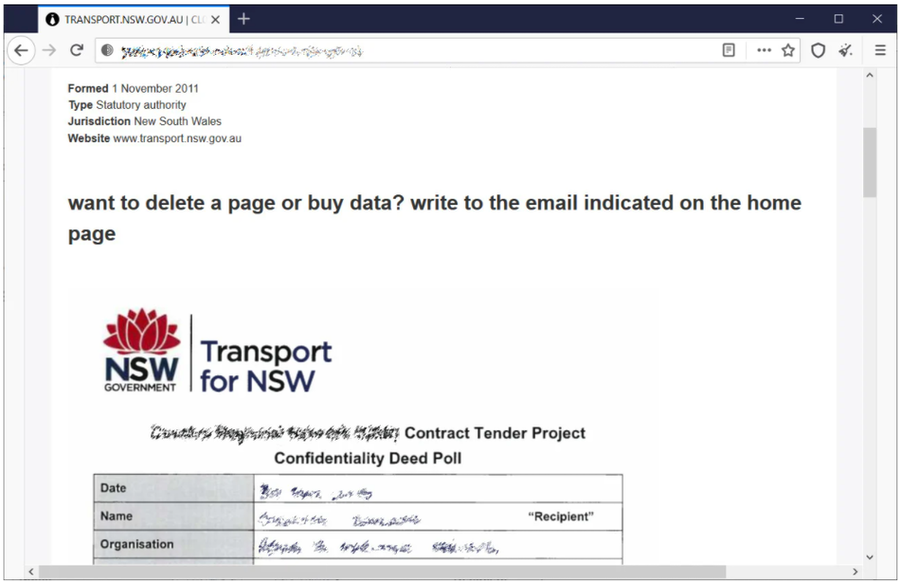This screenshot has width=900, height=582.
Task: Click the NSW Government waratah logo
Action: click(x=141, y=351)
